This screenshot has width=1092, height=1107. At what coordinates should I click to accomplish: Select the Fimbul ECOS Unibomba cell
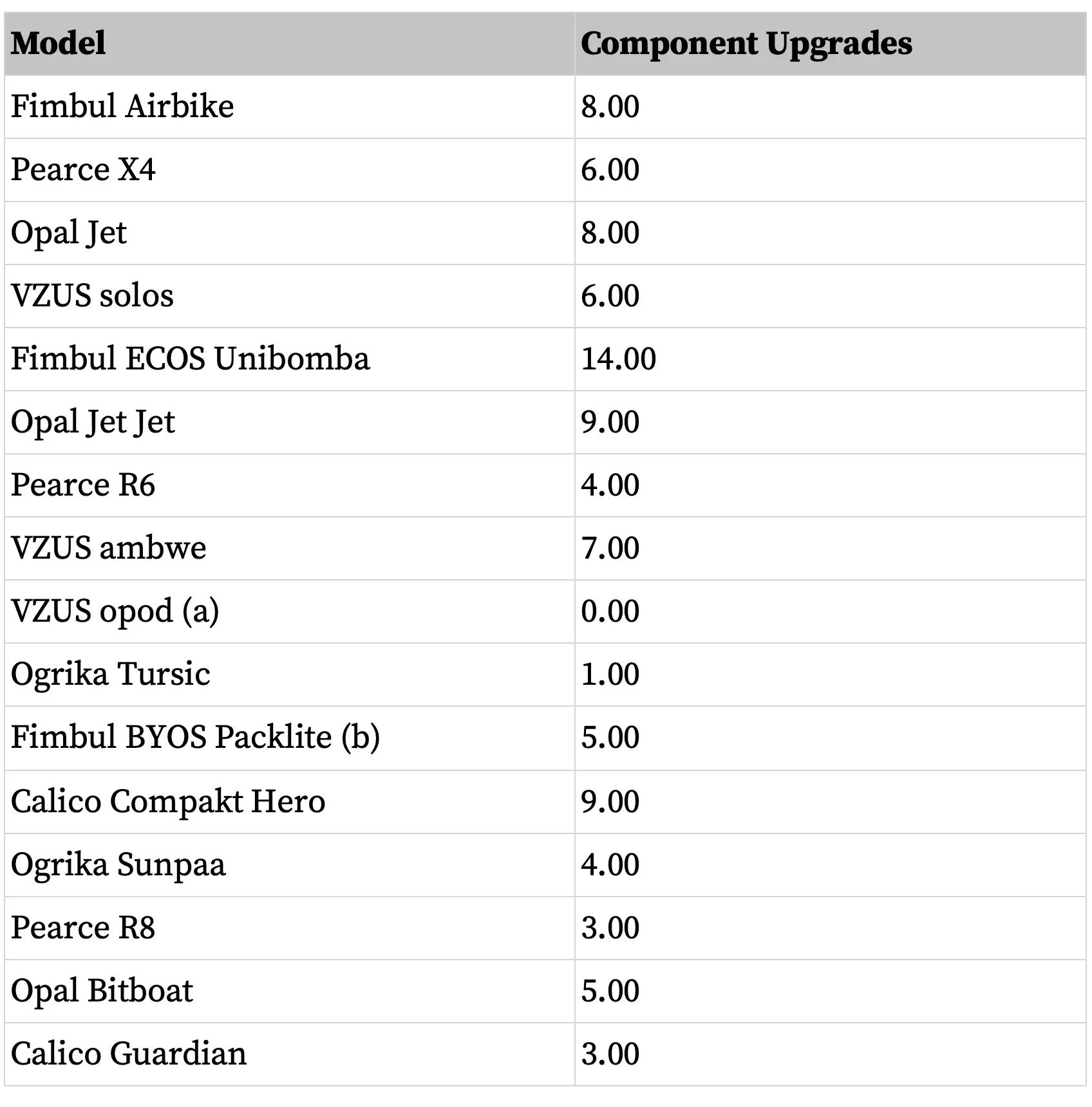point(190,358)
